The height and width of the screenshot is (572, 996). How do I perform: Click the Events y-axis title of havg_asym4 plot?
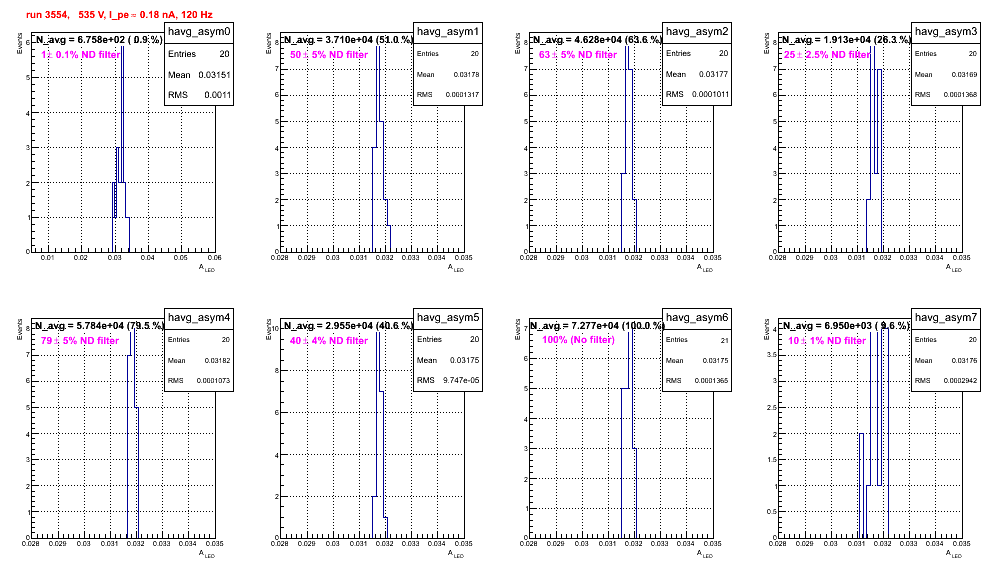19,329
